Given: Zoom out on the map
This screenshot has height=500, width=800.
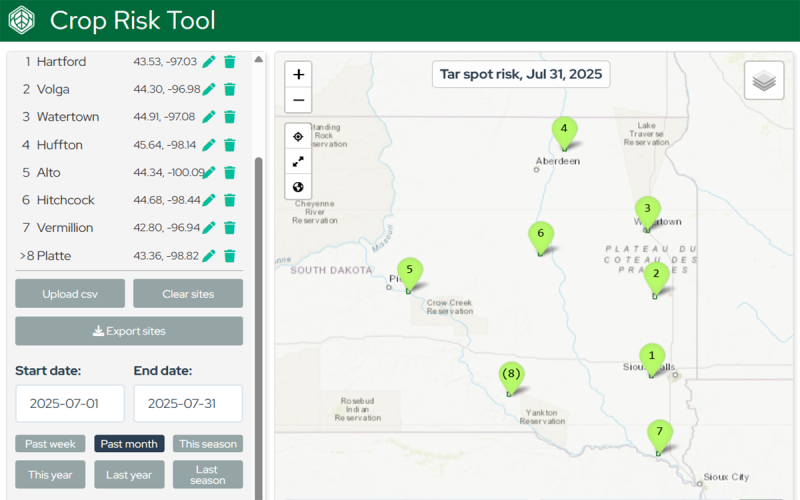Looking at the screenshot, I should coord(298,100).
